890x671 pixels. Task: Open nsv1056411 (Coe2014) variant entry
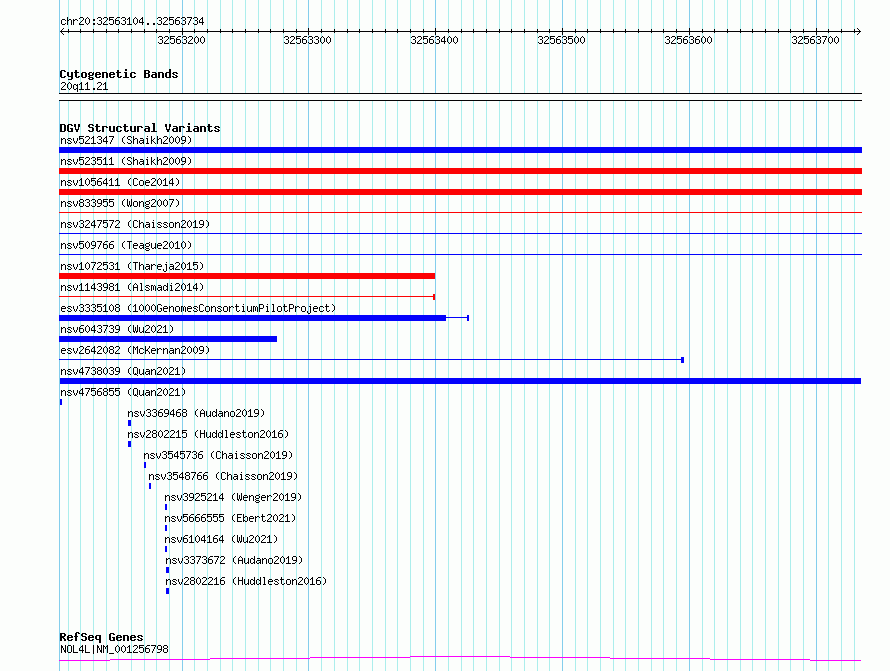click(120, 182)
